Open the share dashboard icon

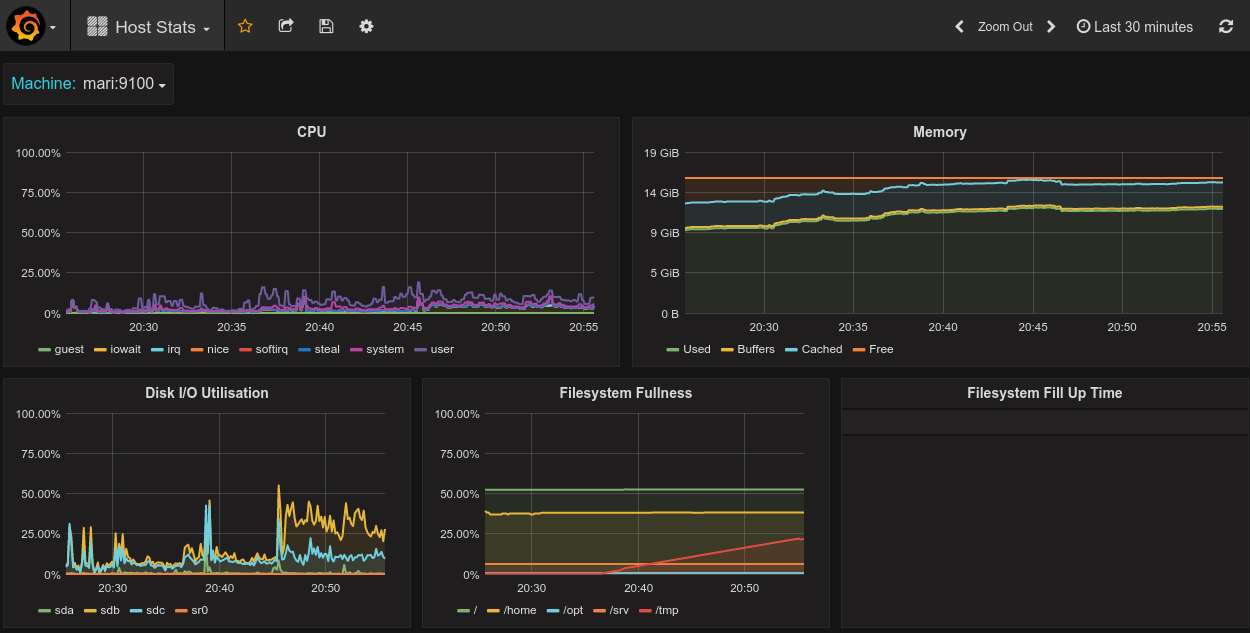(285, 26)
